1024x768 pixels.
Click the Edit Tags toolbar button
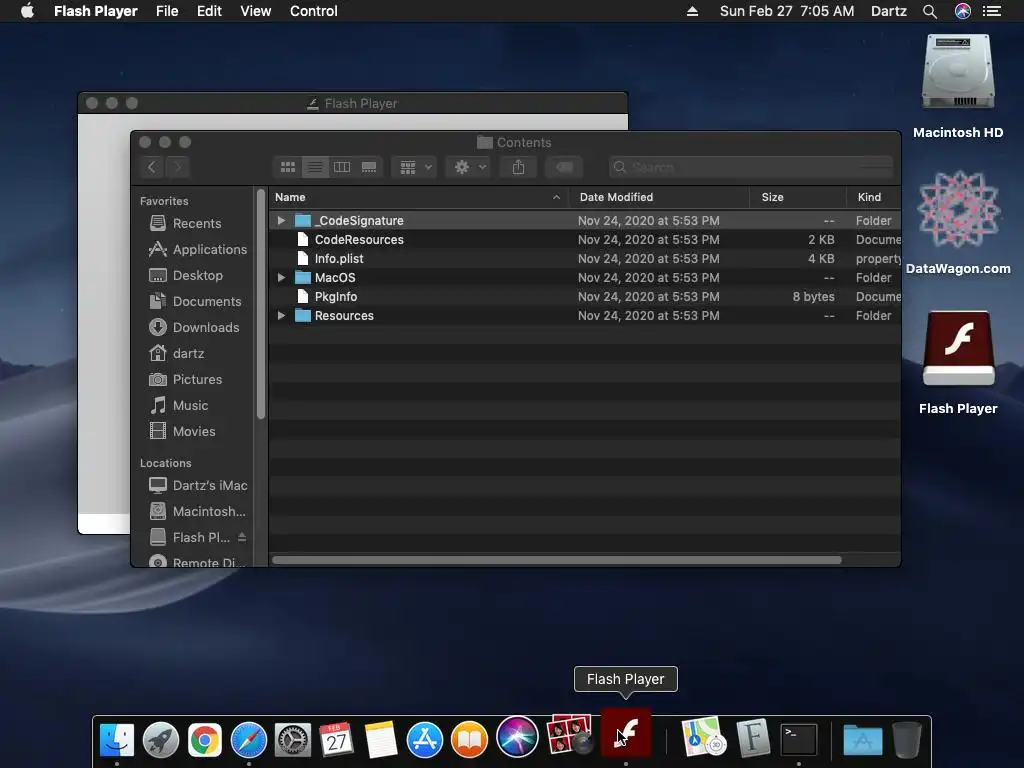(x=564, y=167)
